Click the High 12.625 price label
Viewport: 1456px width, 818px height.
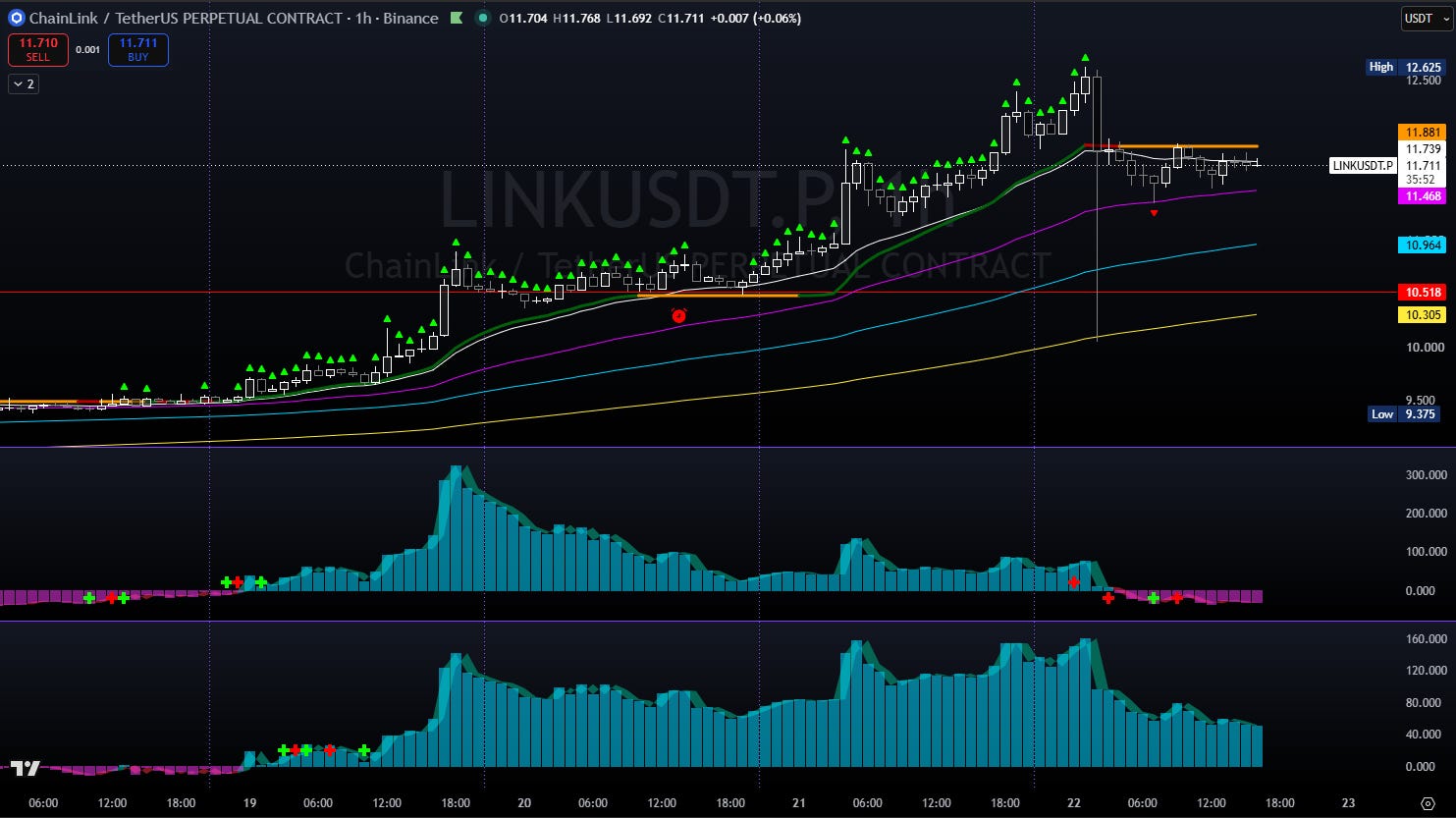[x=1406, y=67]
